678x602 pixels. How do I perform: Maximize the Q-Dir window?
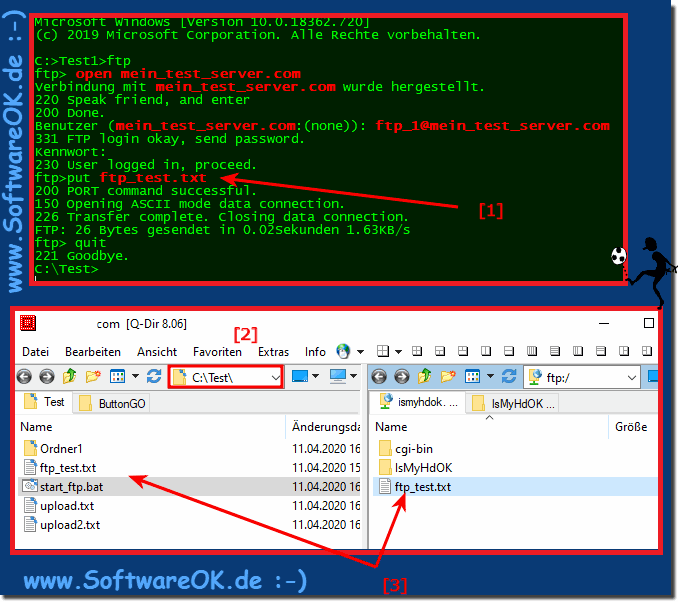click(x=649, y=323)
